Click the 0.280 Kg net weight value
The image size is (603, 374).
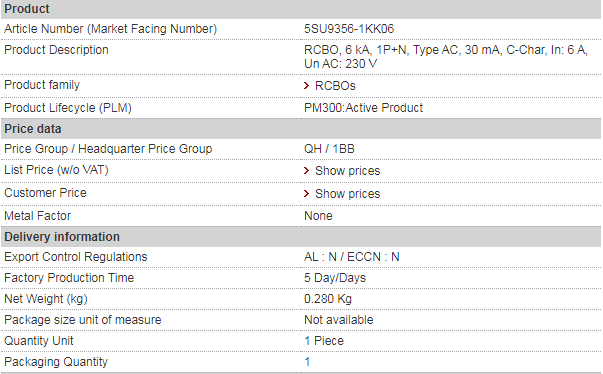coord(328,299)
